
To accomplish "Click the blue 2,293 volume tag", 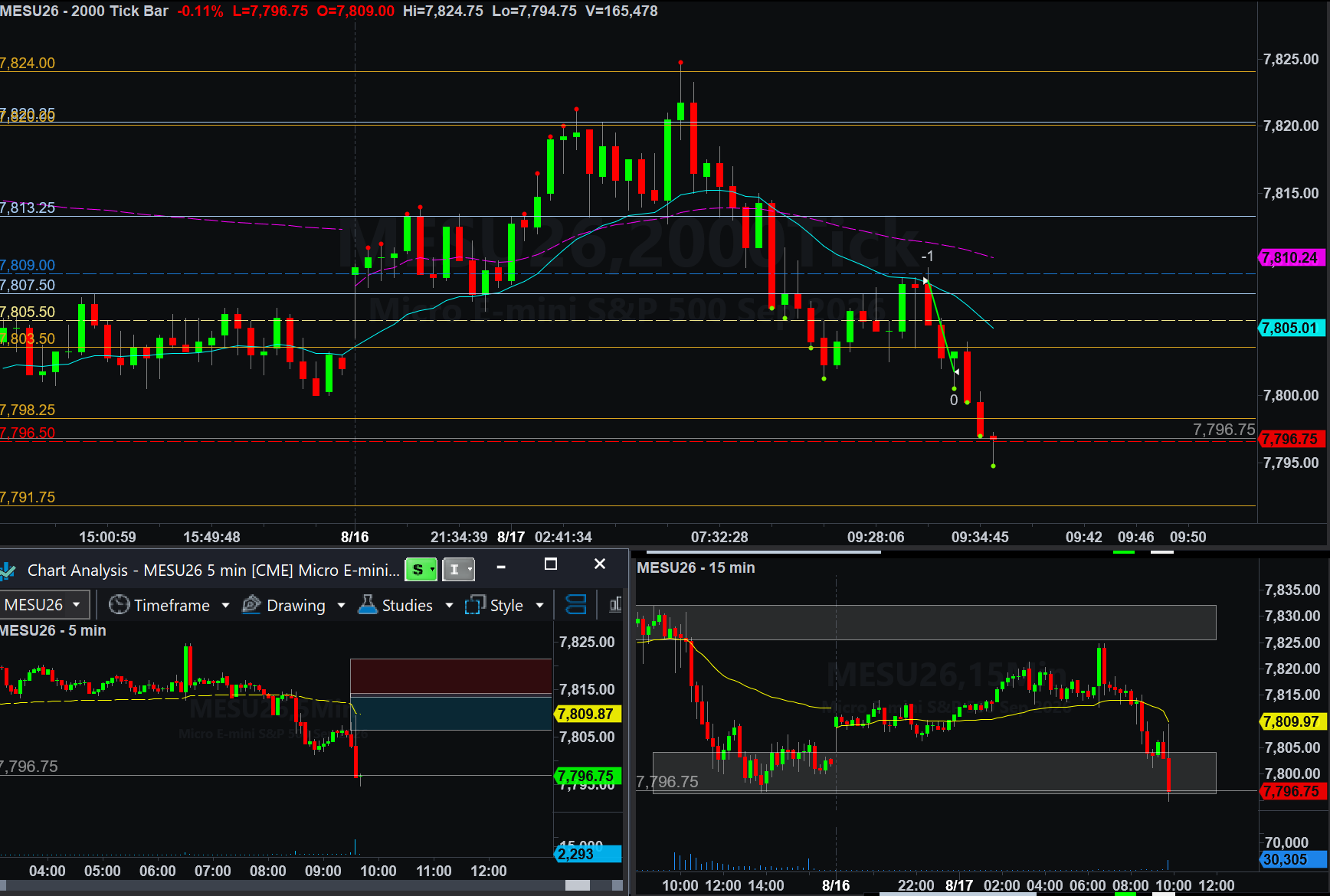I will pos(587,854).
